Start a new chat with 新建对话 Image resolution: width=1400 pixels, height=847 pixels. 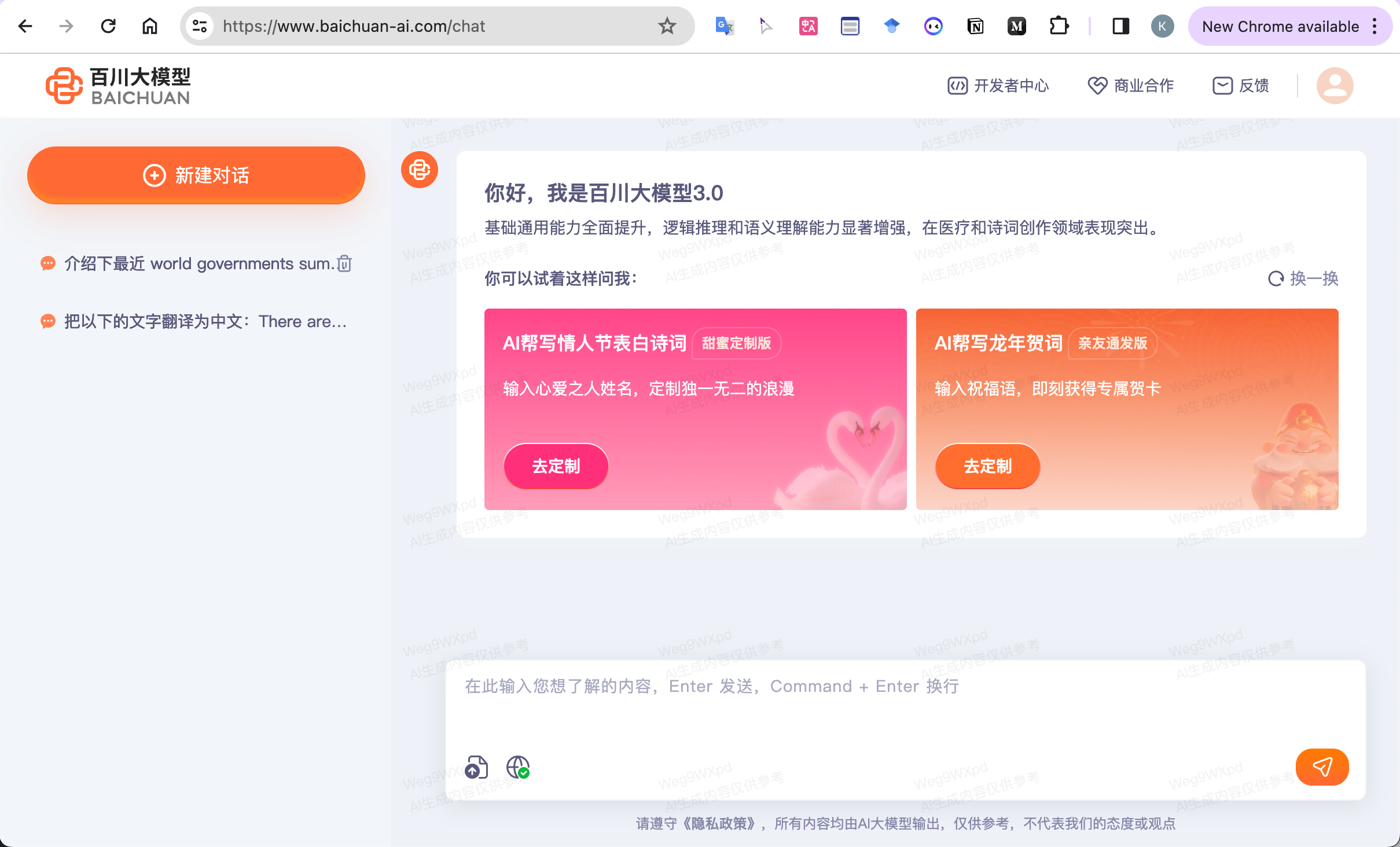pos(196,175)
